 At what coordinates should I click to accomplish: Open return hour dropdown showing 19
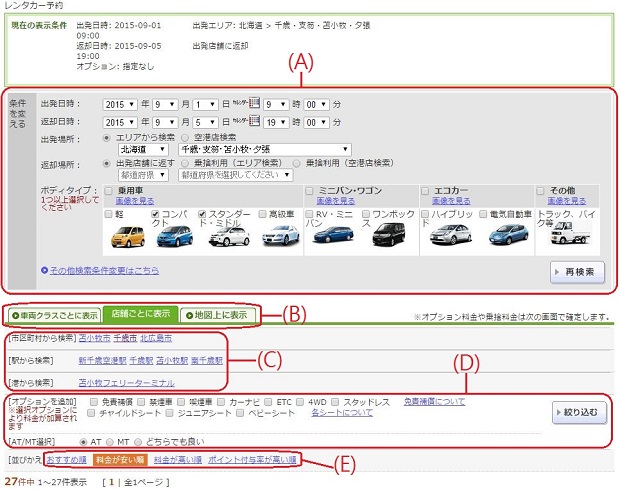276,122
